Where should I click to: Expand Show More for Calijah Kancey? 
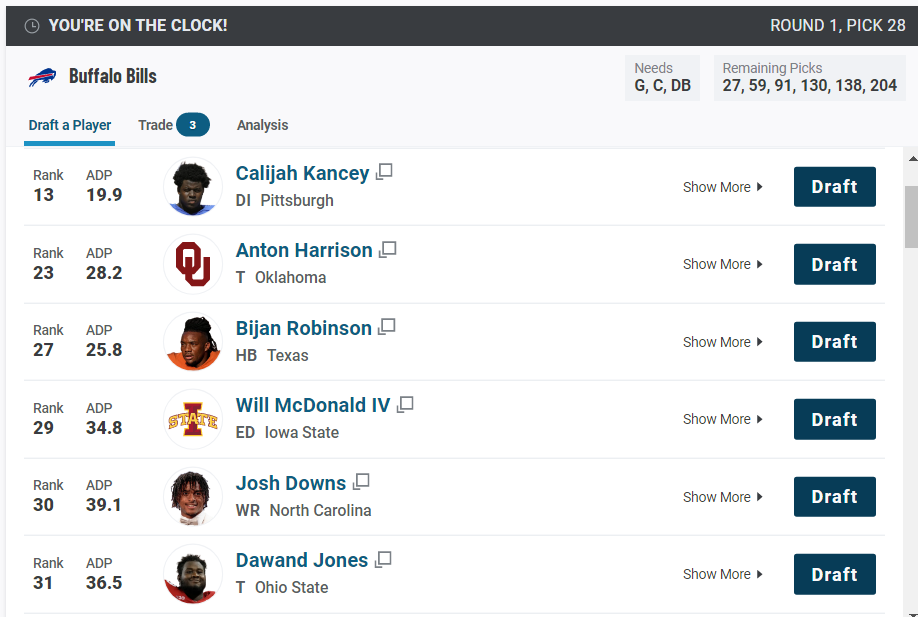pos(722,187)
